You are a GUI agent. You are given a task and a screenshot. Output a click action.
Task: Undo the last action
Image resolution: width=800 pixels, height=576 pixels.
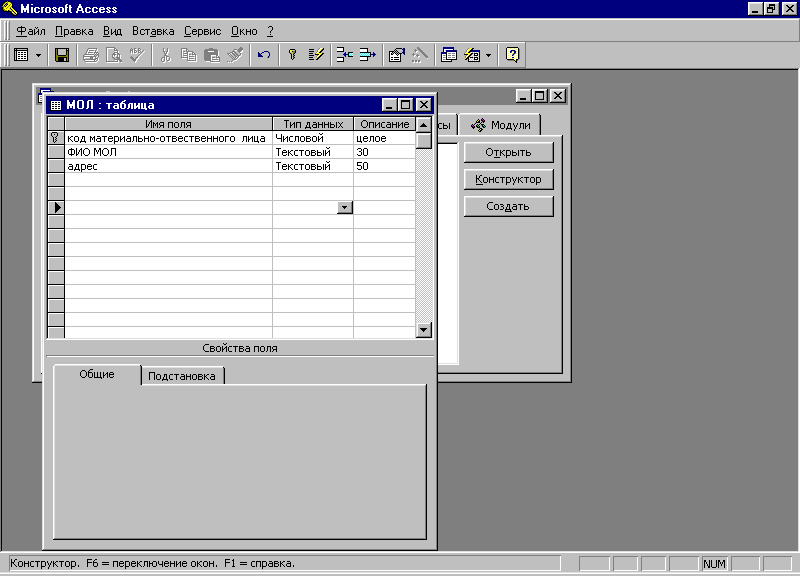(264, 55)
